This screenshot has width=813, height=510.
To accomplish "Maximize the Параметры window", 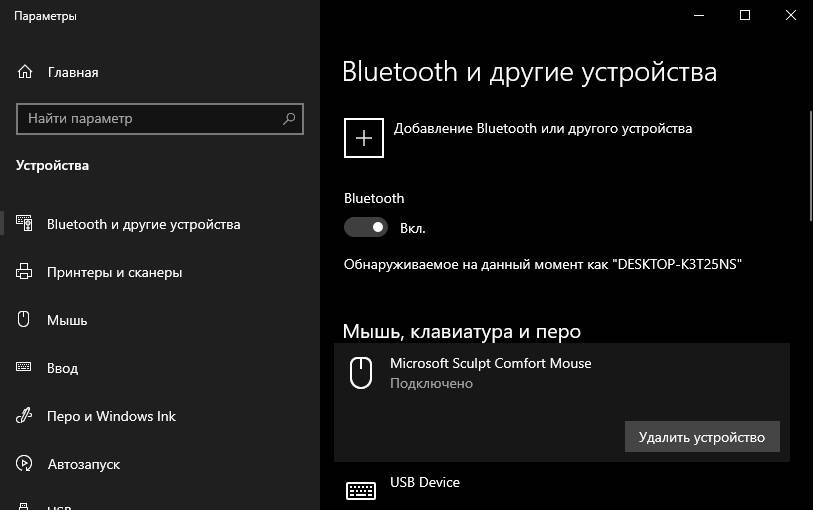I will [x=744, y=15].
